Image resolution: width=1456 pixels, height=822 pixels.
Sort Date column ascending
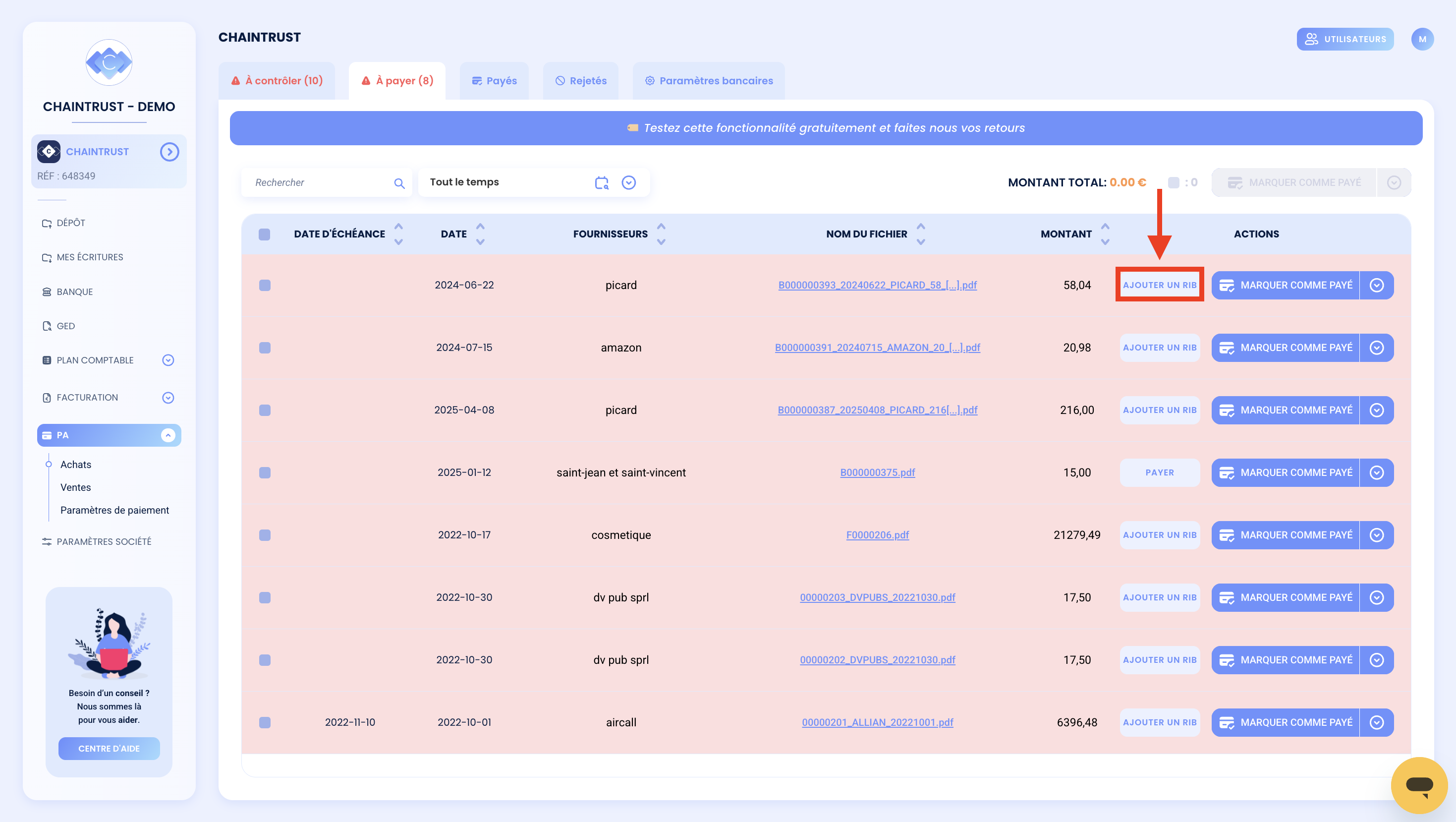pyautogui.click(x=480, y=227)
